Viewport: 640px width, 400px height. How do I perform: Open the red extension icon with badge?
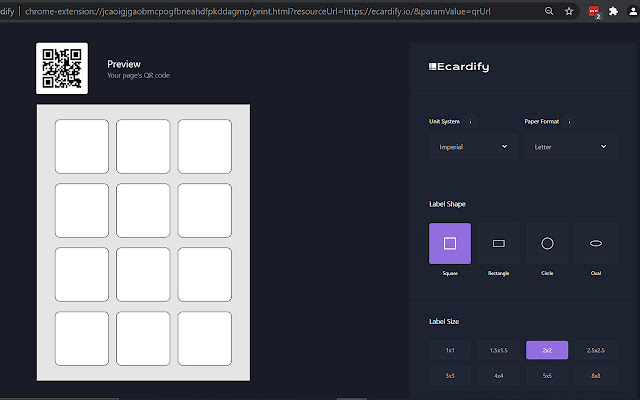pyautogui.click(x=594, y=12)
